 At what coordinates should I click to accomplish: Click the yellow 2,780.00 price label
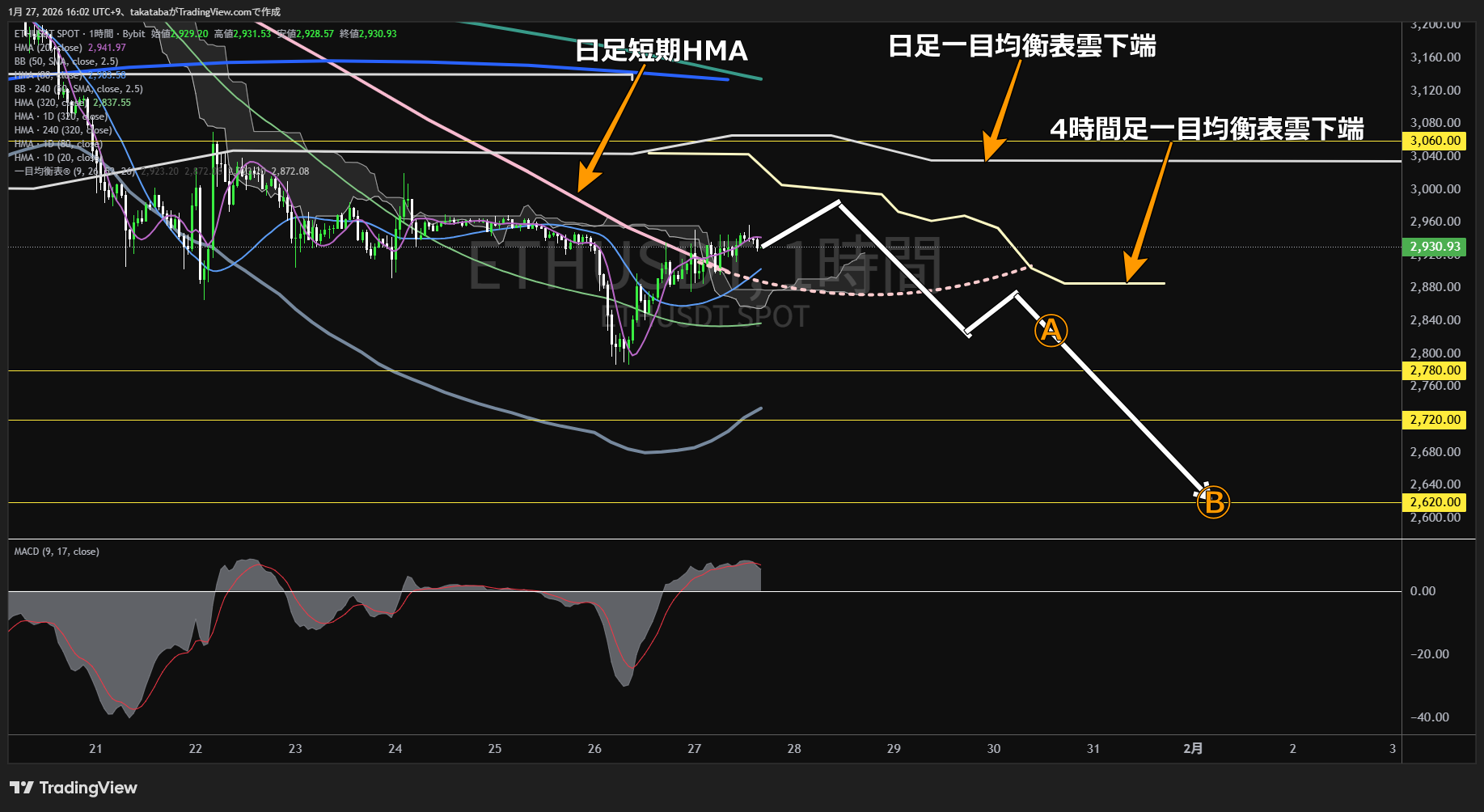(1435, 370)
